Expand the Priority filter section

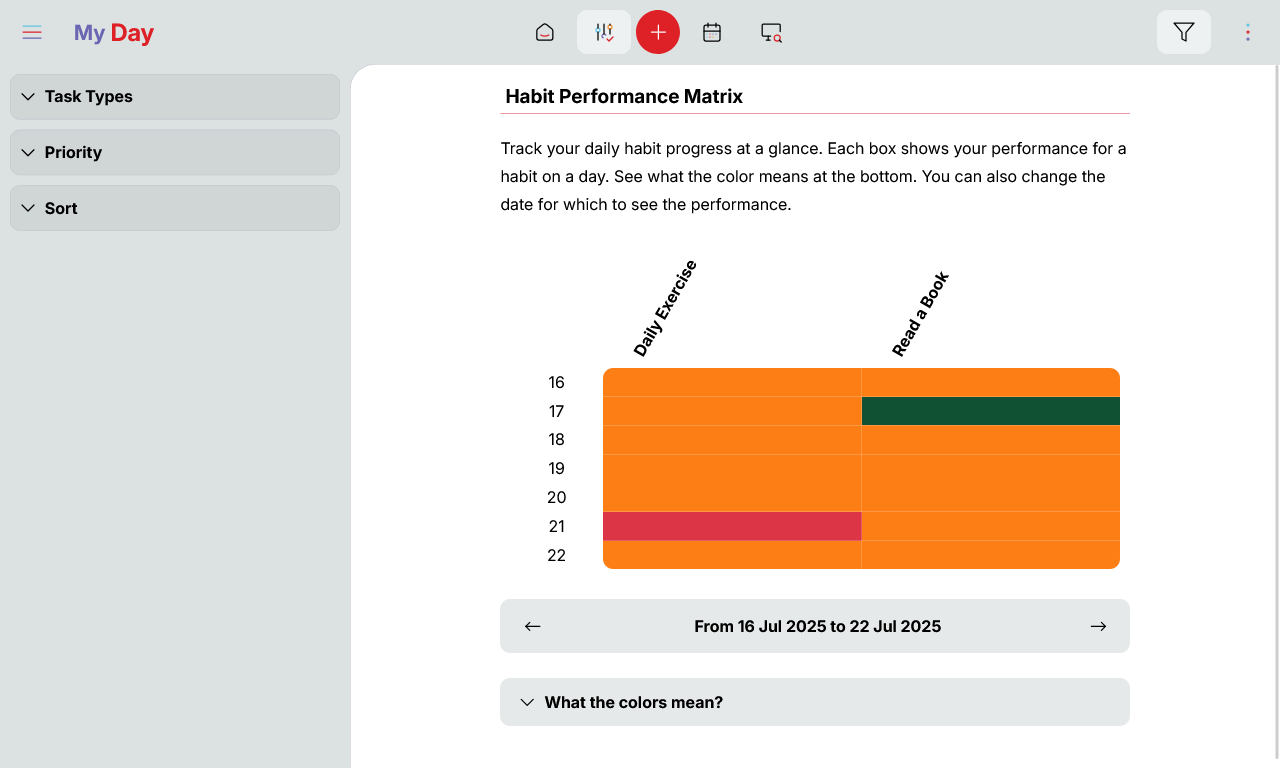click(175, 153)
